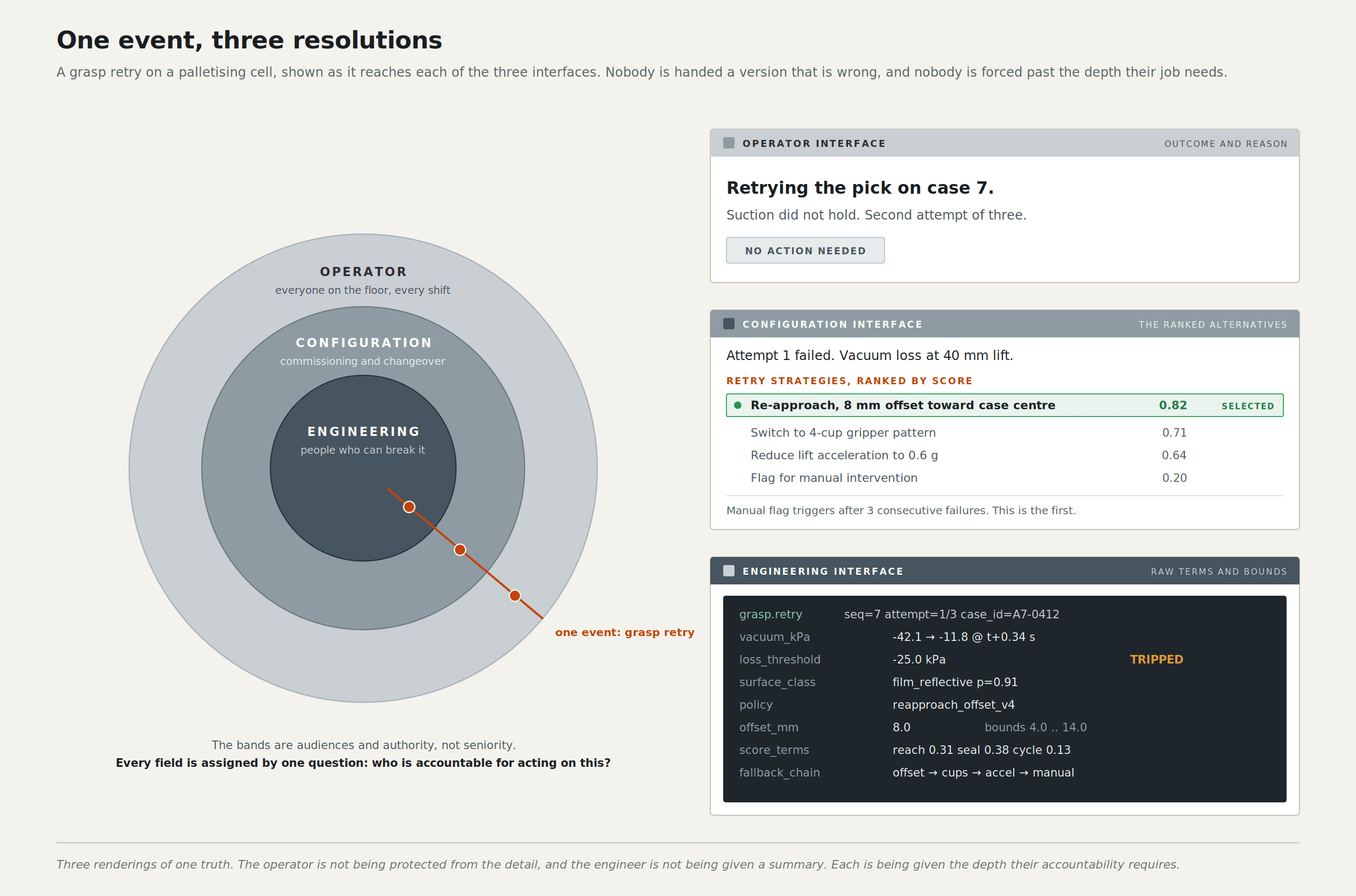Click the green dot beside Re-approach strategy
This screenshot has height=896, width=1356.
pos(738,405)
